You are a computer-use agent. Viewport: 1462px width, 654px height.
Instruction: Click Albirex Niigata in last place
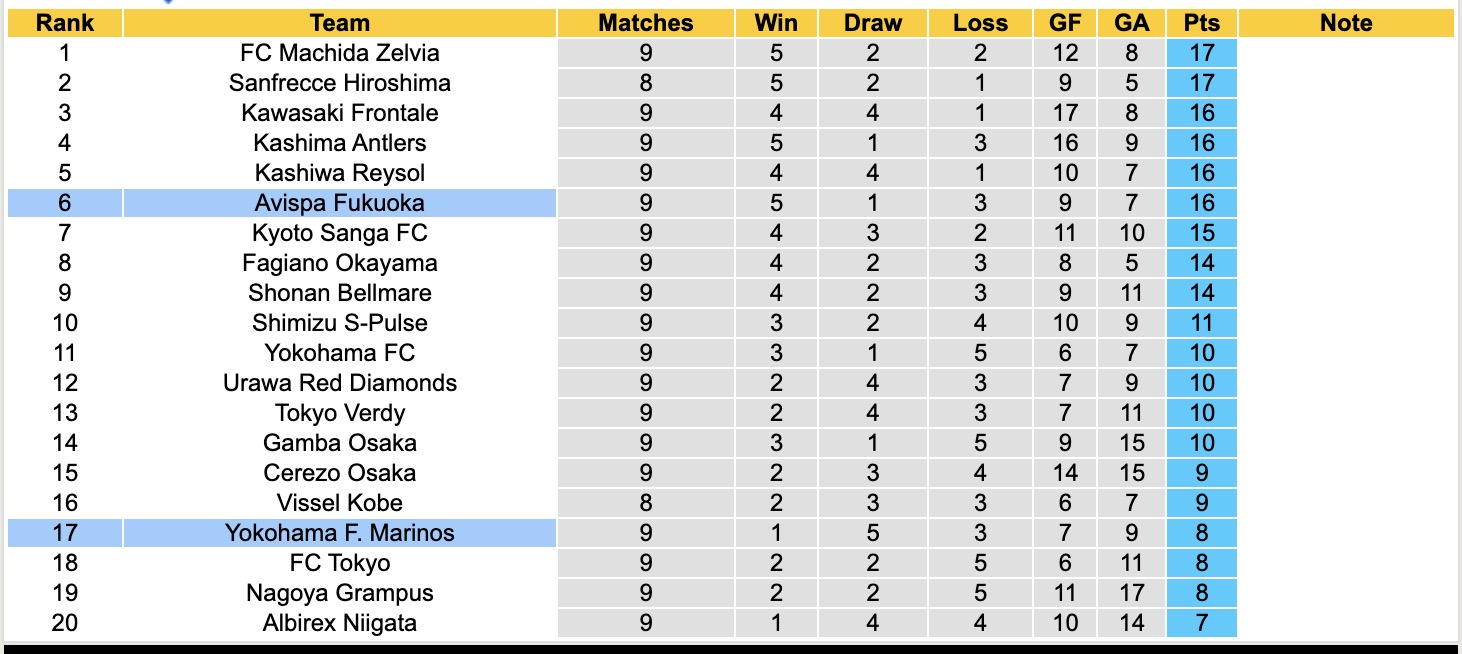340,623
